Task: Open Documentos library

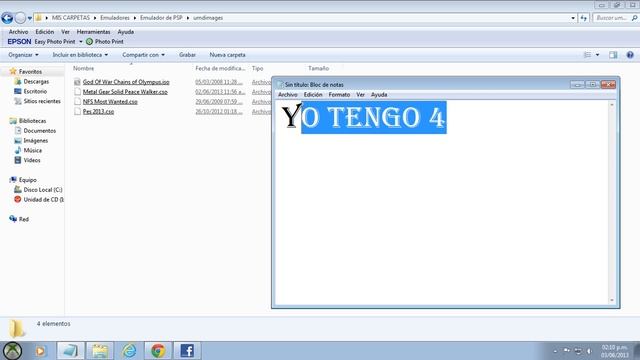Action: [39, 131]
